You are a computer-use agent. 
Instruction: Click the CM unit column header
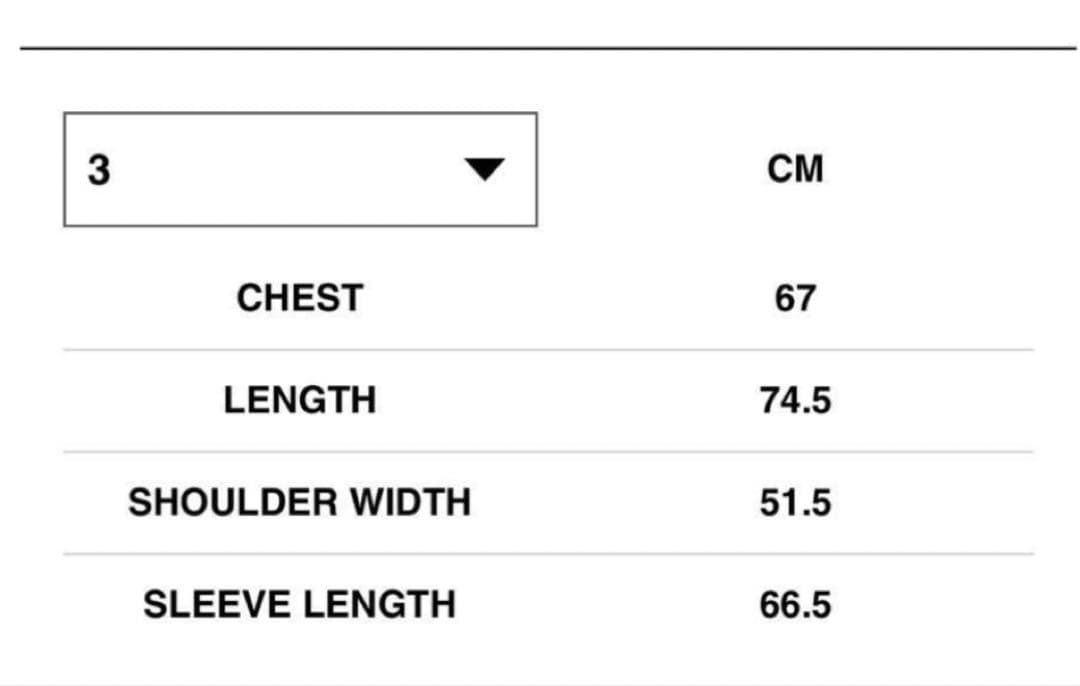click(x=795, y=169)
